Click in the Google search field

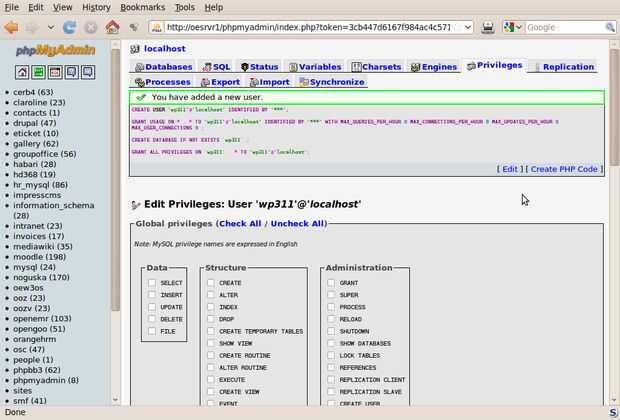pos(565,27)
